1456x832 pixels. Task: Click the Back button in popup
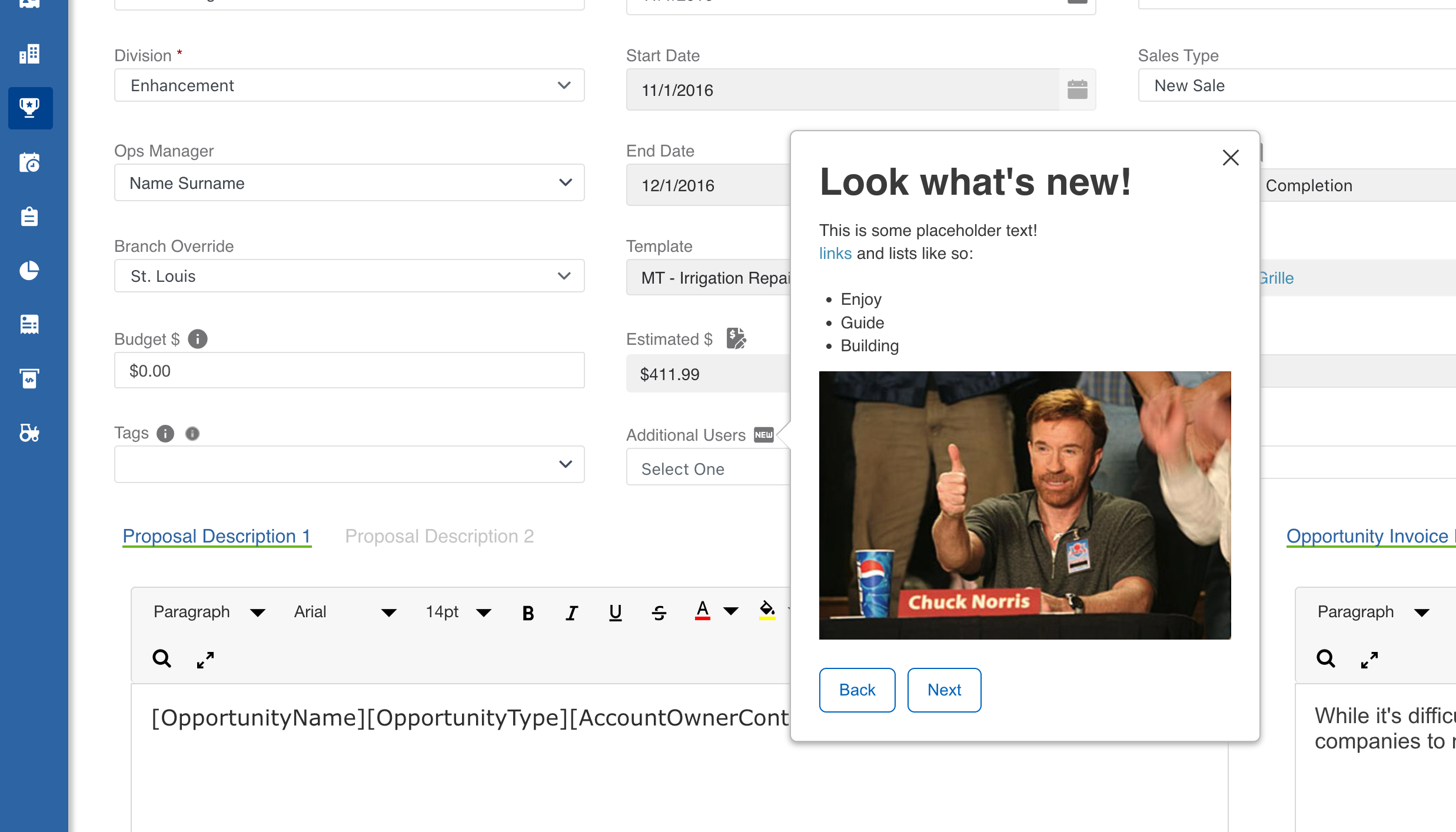pyautogui.click(x=857, y=690)
